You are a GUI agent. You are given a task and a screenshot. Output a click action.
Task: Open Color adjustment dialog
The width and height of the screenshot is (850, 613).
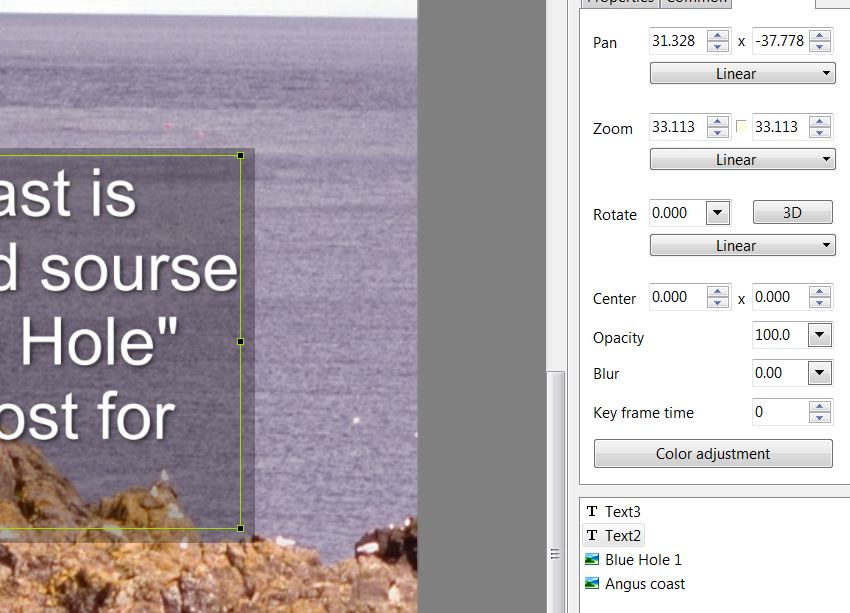click(713, 454)
